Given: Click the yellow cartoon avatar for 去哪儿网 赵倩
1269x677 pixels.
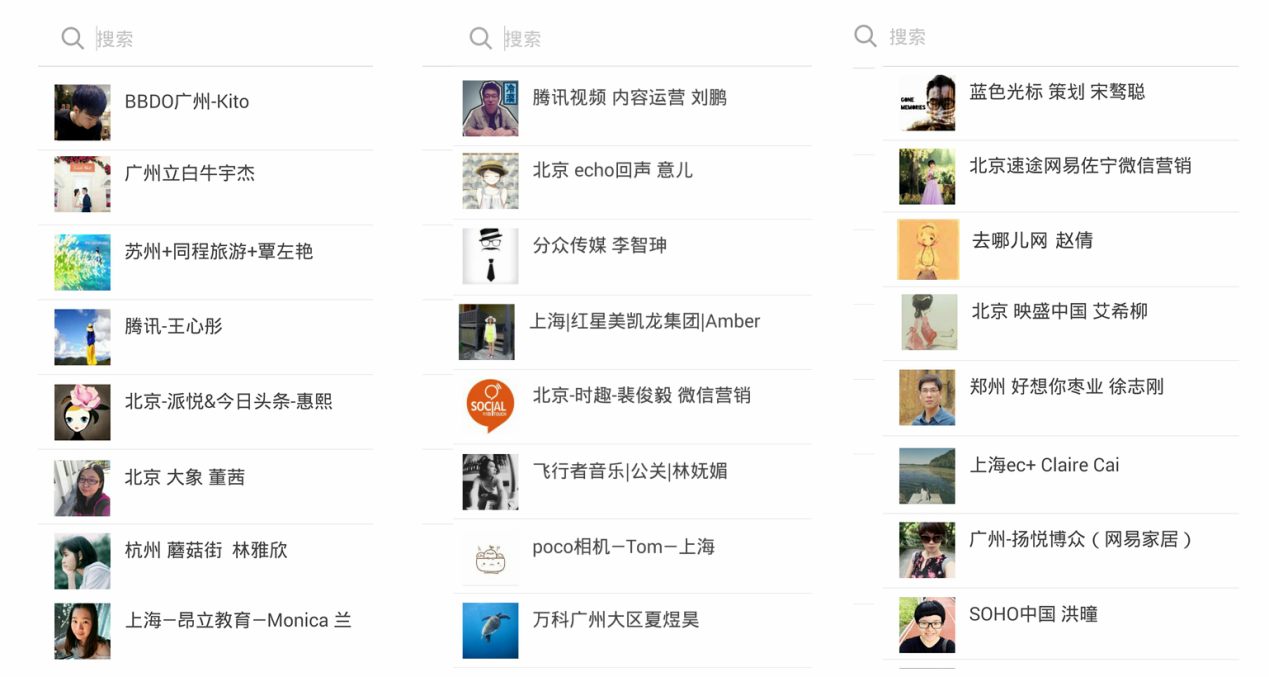Looking at the screenshot, I should pos(928,250).
